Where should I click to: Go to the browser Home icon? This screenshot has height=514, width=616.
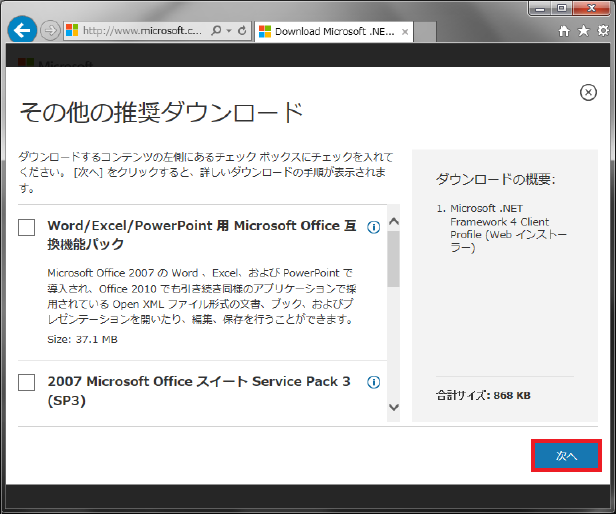pyautogui.click(x=564, y=31)
